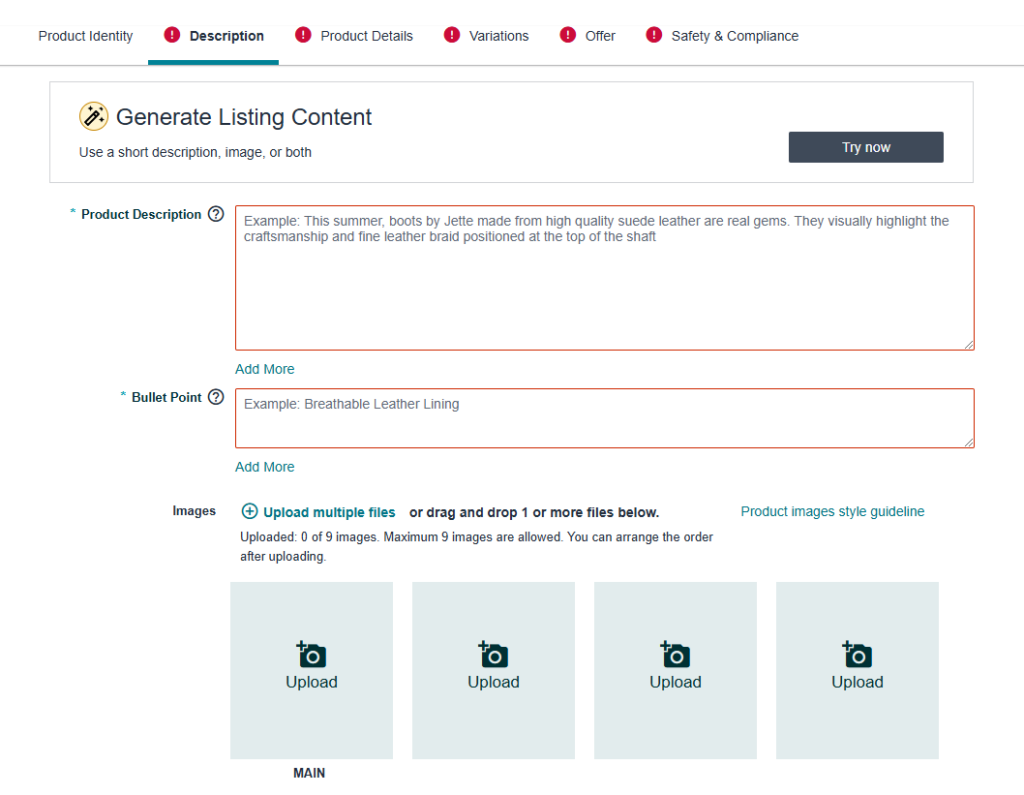The image size is (1024, 795).
Task: Click the camera icon in second upload slot
Action: coord(494,655)
